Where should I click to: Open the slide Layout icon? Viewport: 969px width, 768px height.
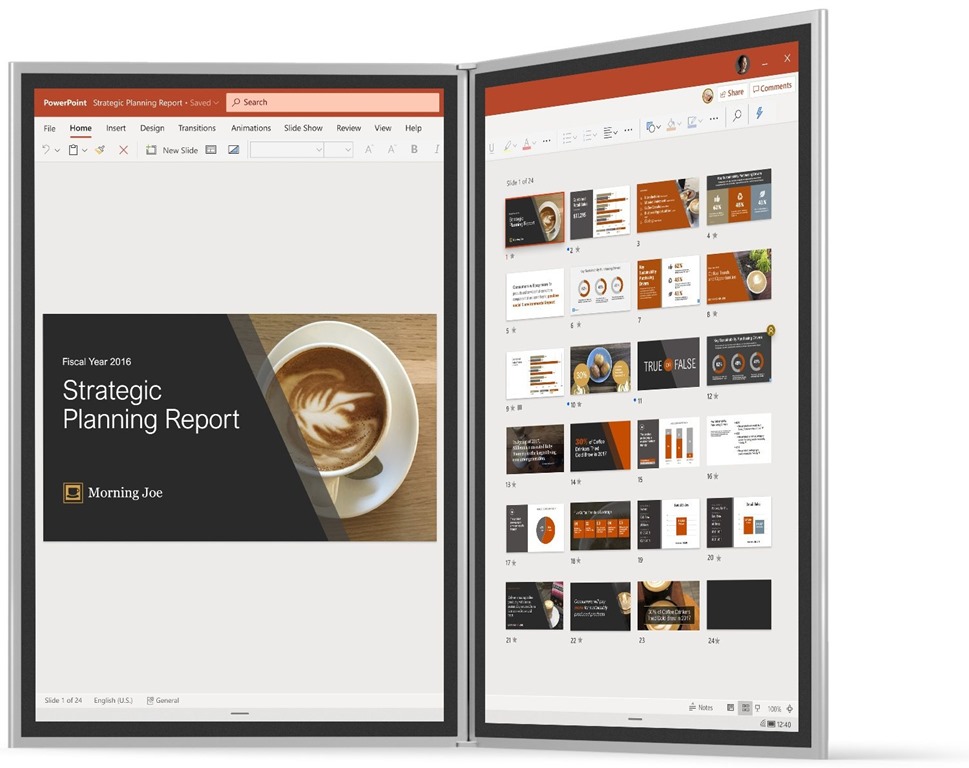pyautogui.click(x=211, y=150)
